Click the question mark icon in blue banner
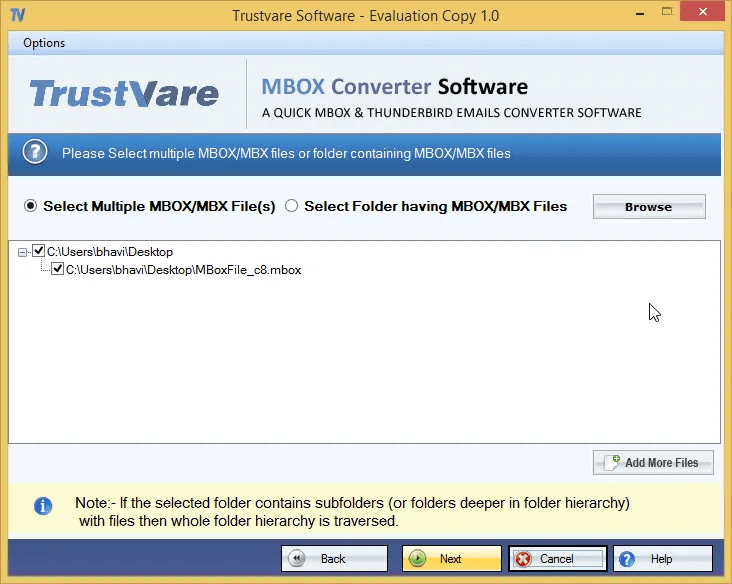The width and height of the screenshot is (732, 584). 35,152
